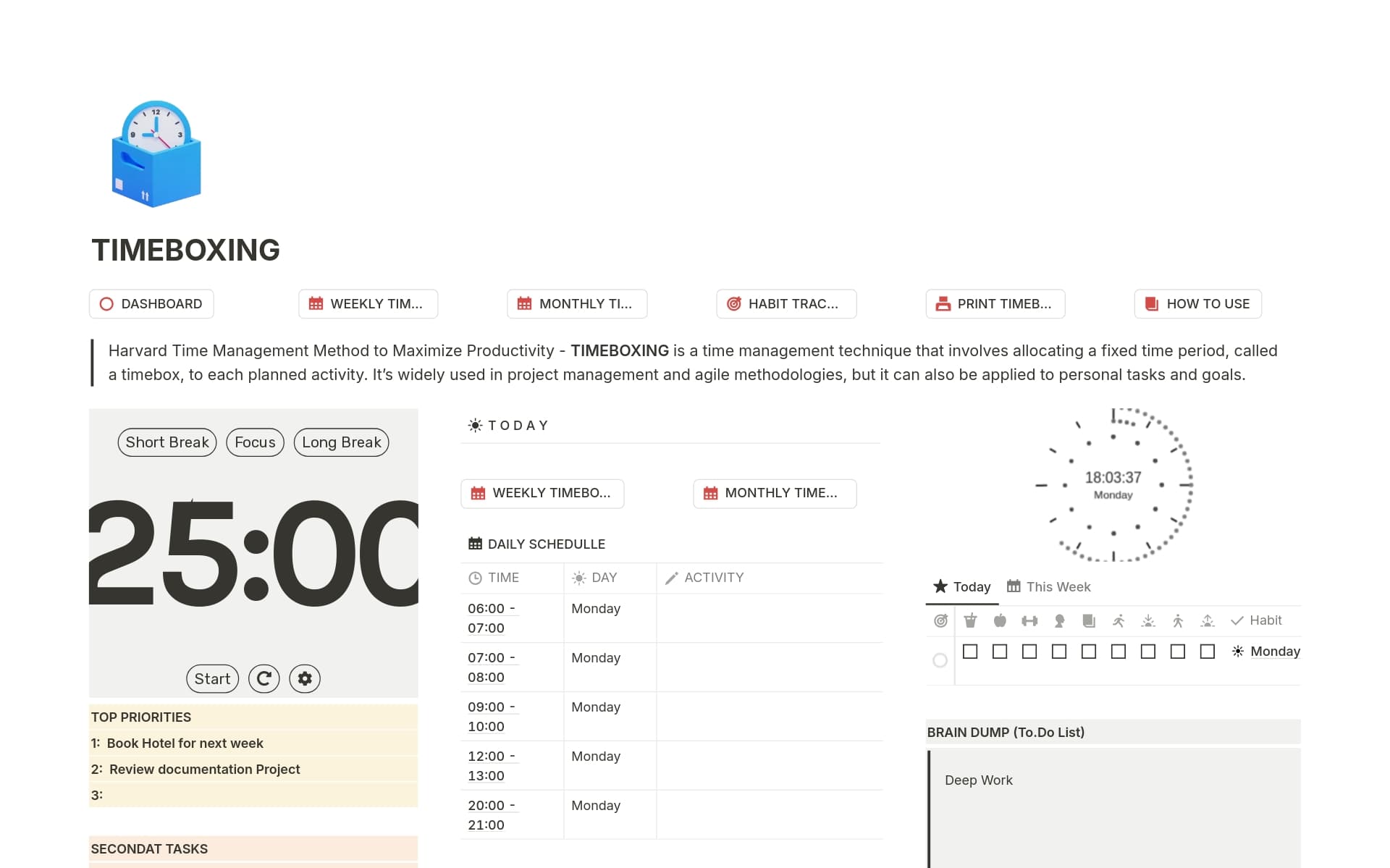Reset the pomodoro timer with reload icon
The width and height of the screenshot is (1390, 868).
tap(264, 679)
